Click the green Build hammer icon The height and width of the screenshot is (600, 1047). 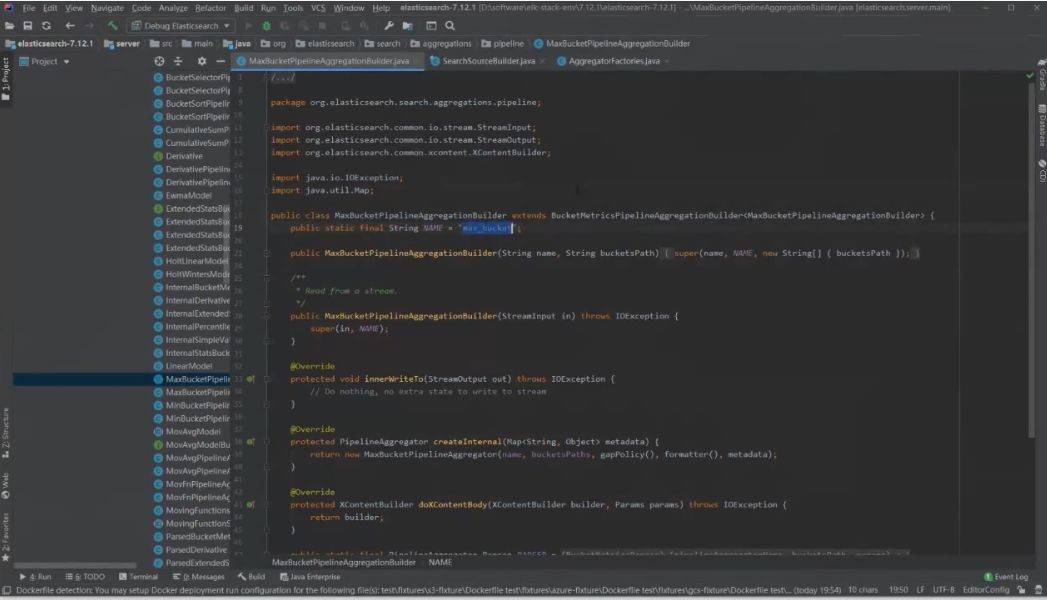tap(112, 25)
